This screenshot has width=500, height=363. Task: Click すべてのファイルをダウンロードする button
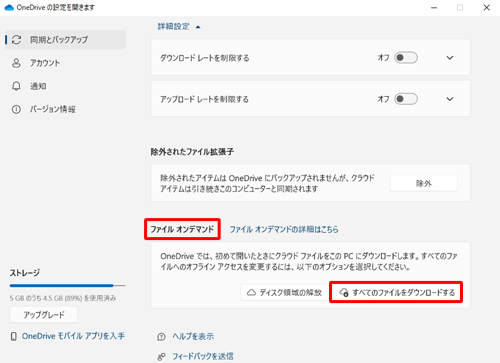(x=396, y=292)
